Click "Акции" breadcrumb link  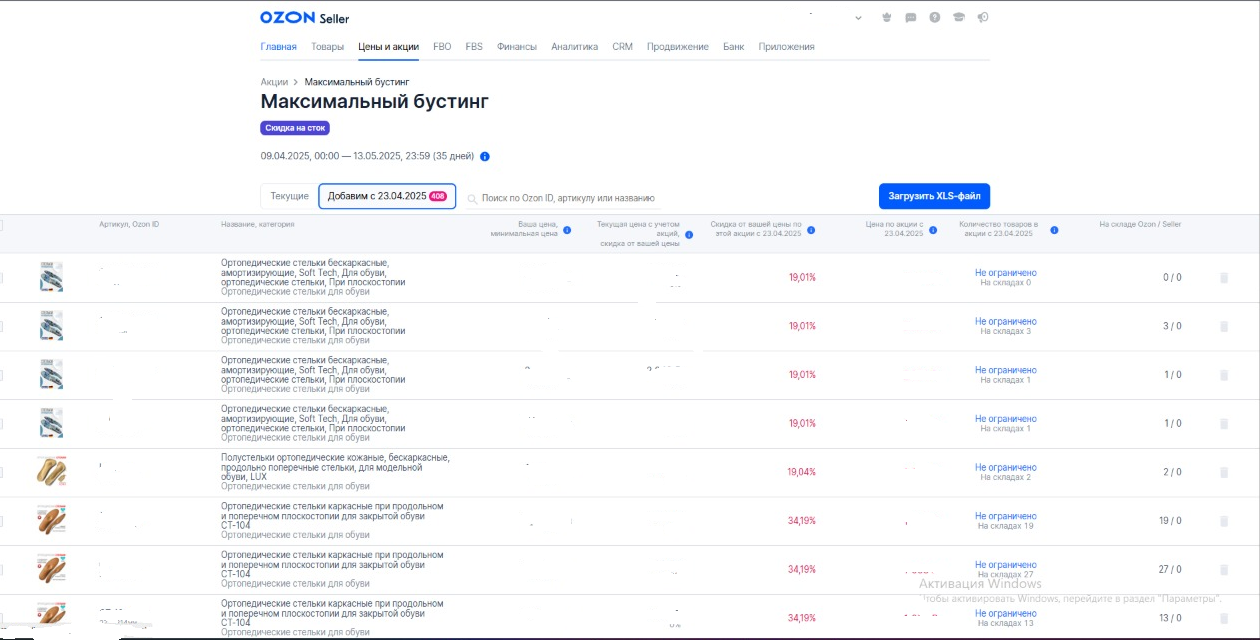274,82
